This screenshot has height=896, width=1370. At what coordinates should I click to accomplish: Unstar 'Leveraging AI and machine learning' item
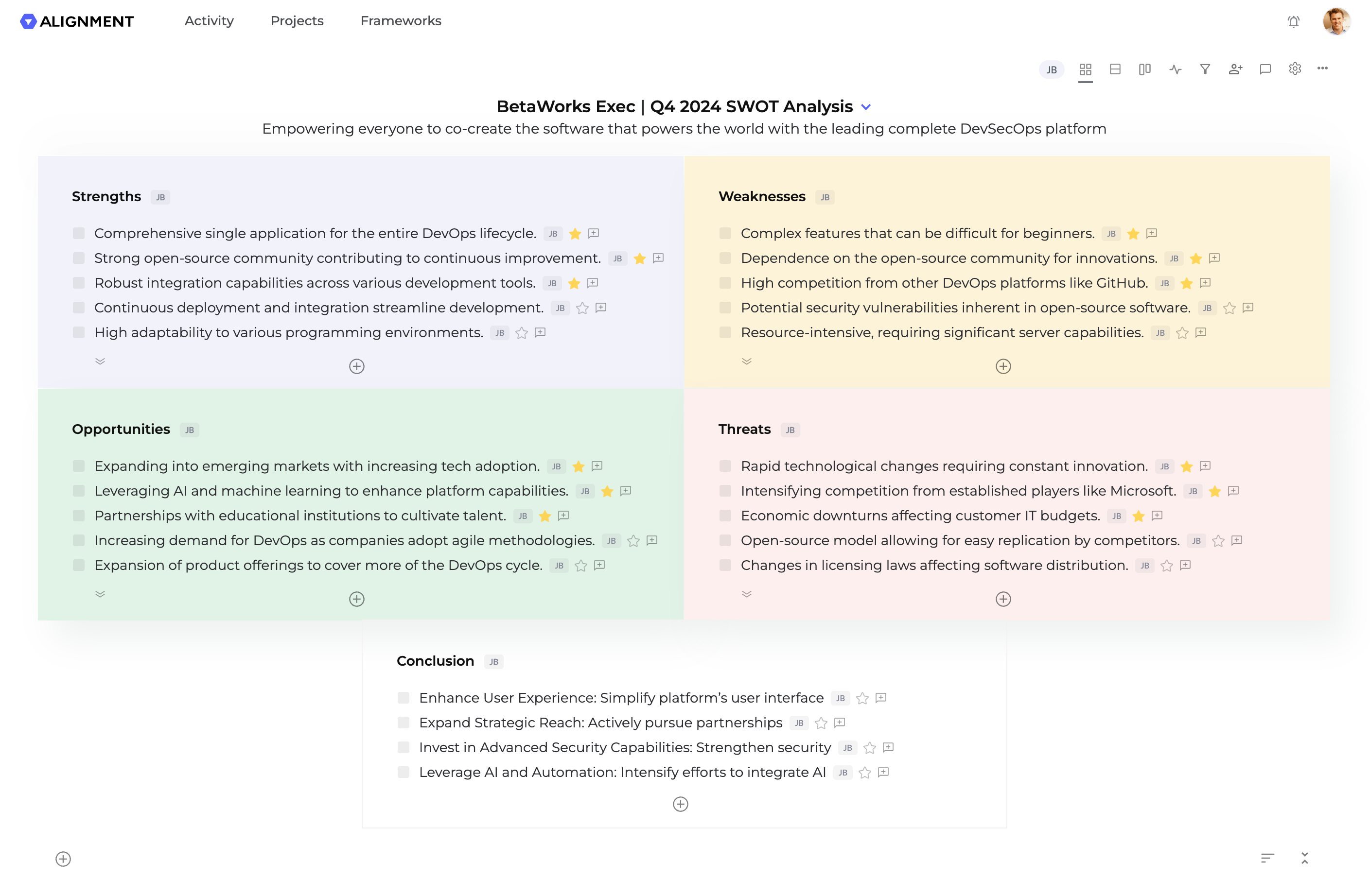(x=607, y=491)
